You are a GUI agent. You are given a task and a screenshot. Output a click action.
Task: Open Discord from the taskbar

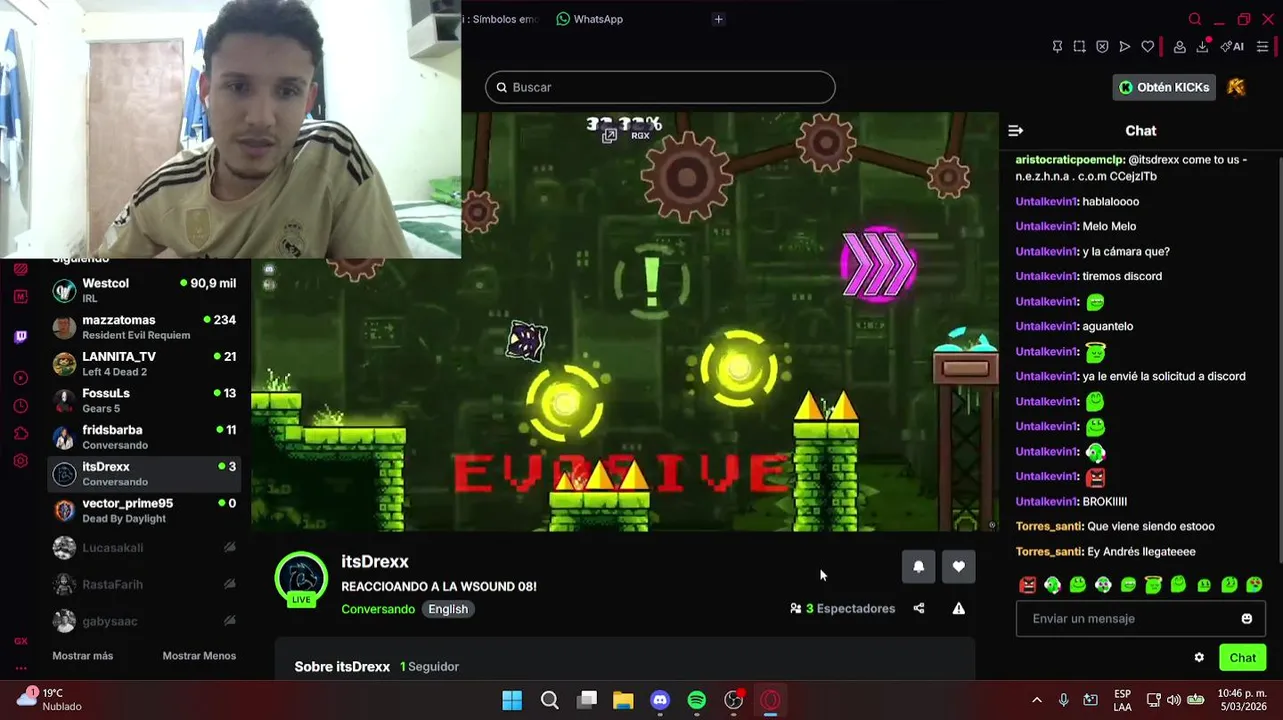pyautogui.click(x=660, y=700)
